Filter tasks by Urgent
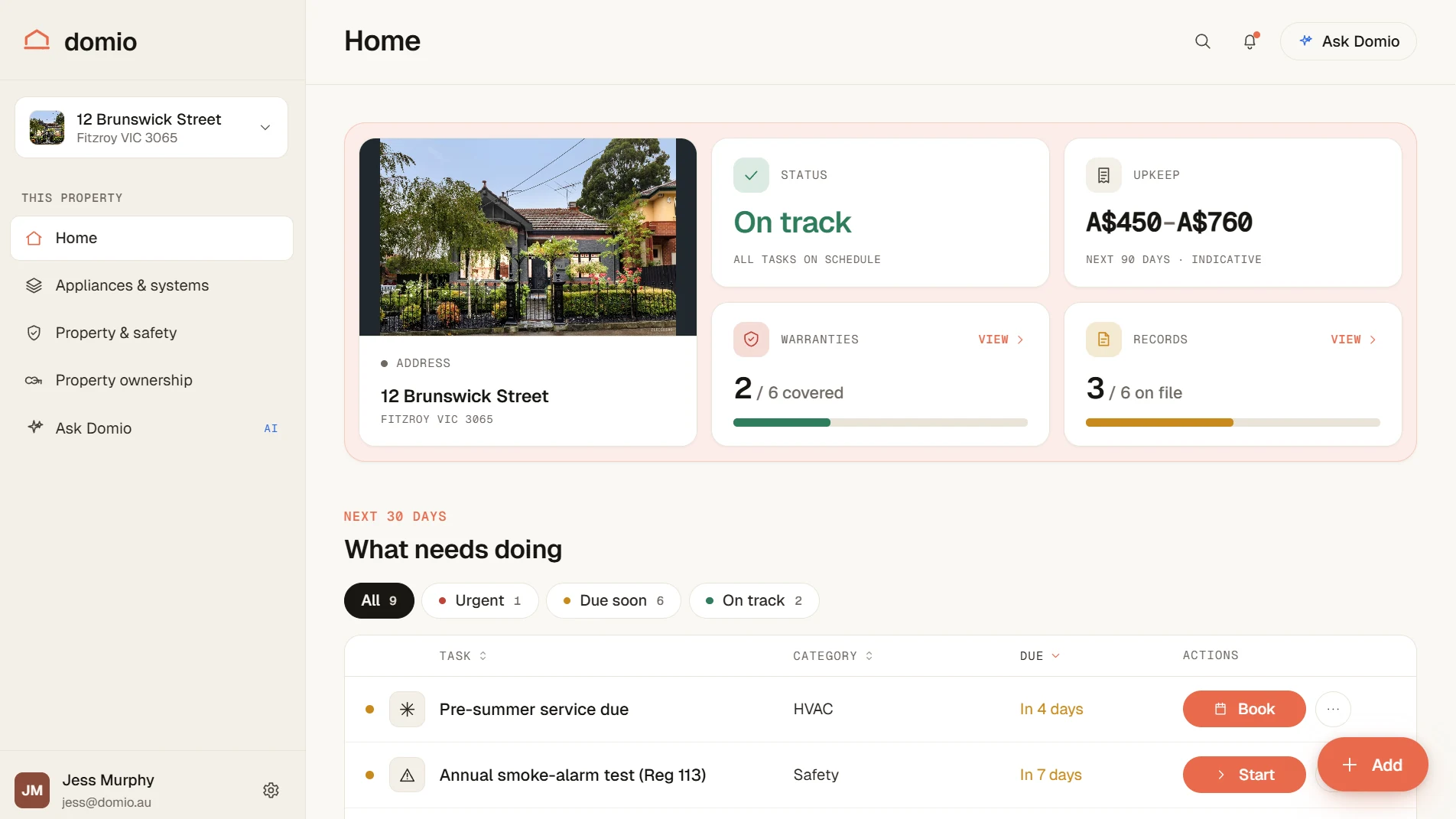The height and width of the screenshot is (819, 1456). [480, 600]
